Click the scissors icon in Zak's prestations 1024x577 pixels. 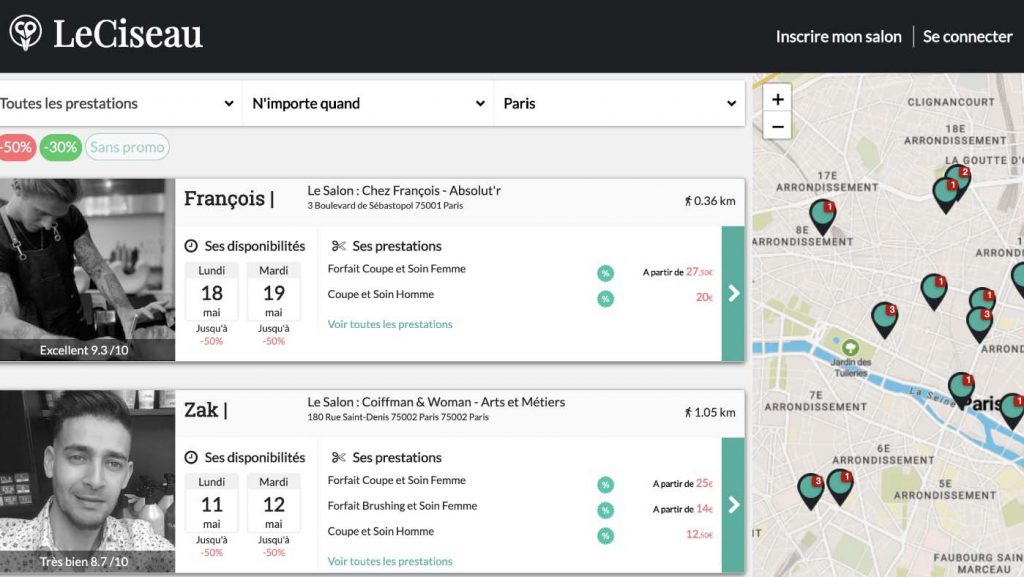338,458
